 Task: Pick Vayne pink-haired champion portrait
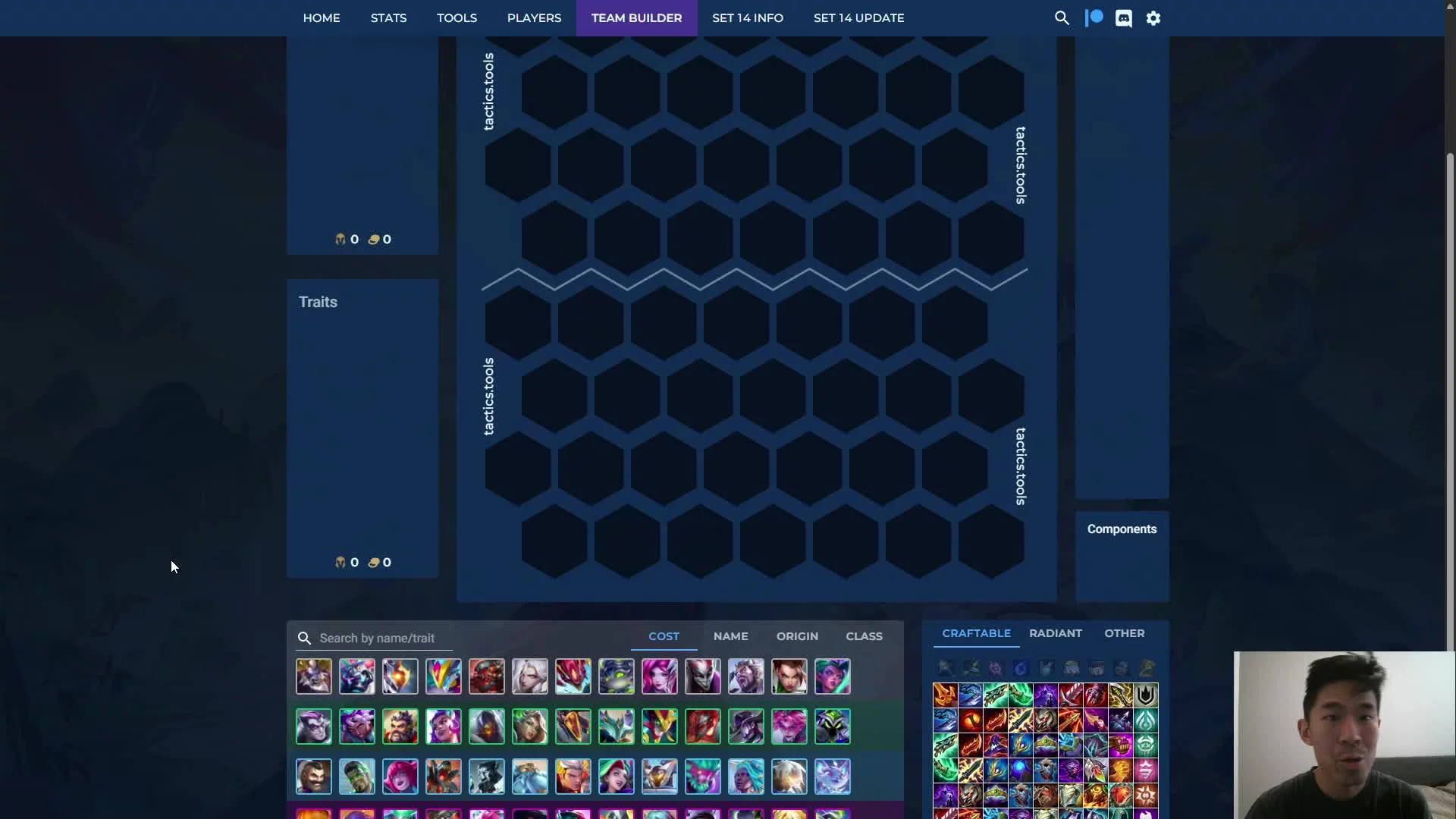click(789, 726)
